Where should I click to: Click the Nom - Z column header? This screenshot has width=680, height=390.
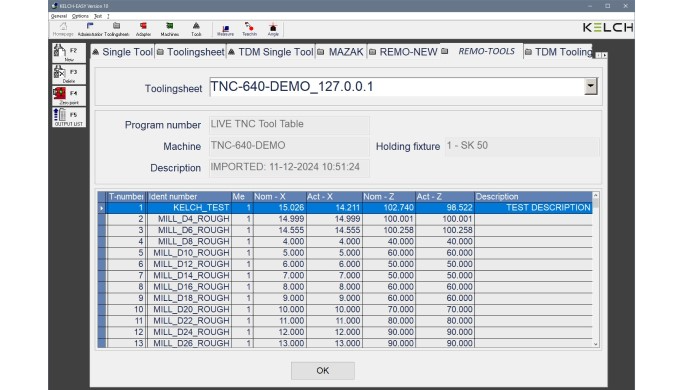click(x=389, y=197)
